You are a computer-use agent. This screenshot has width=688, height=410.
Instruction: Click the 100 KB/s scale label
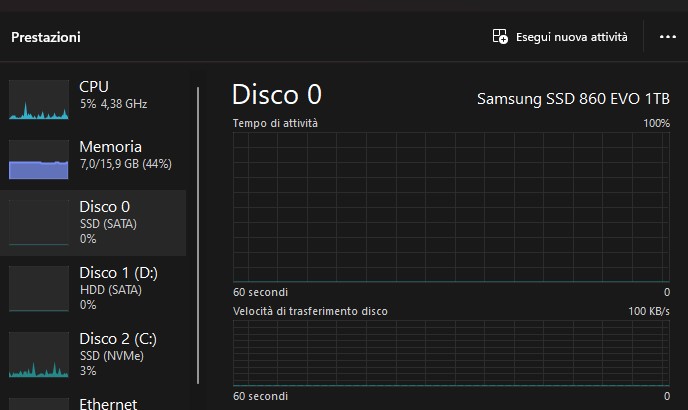click(648, 312)
